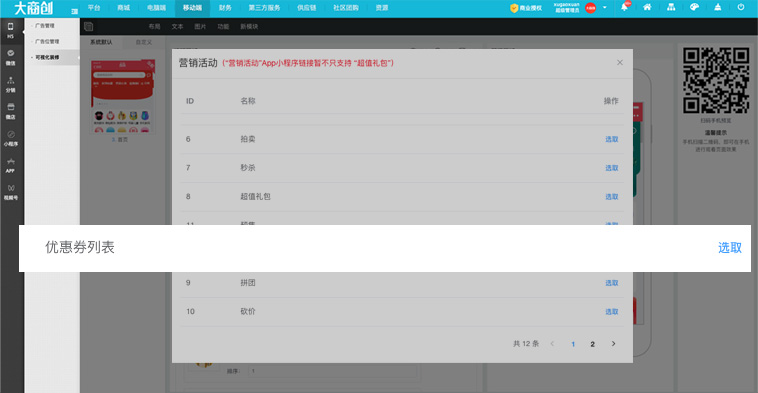Click the 优惠券列表 row name

[x=80, y=247]
